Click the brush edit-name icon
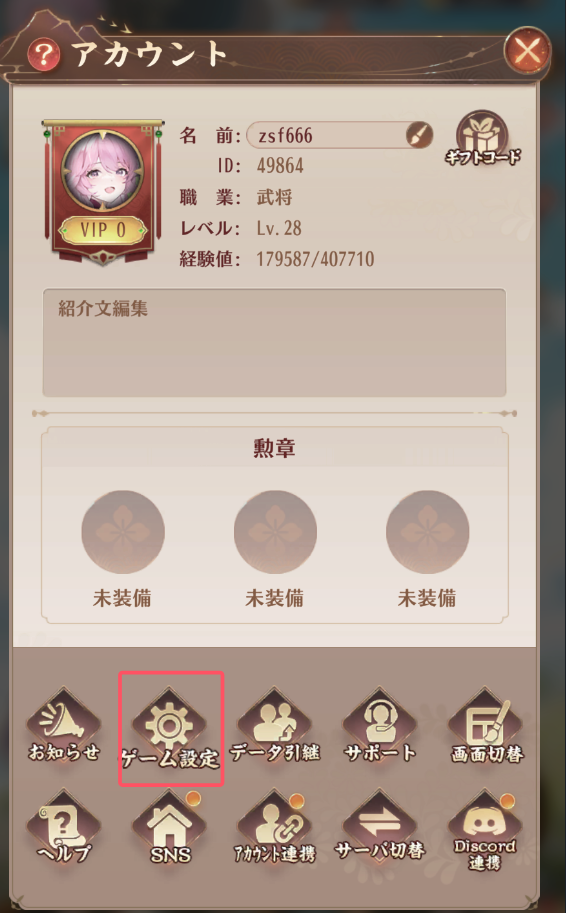 [x=419, y=135]
